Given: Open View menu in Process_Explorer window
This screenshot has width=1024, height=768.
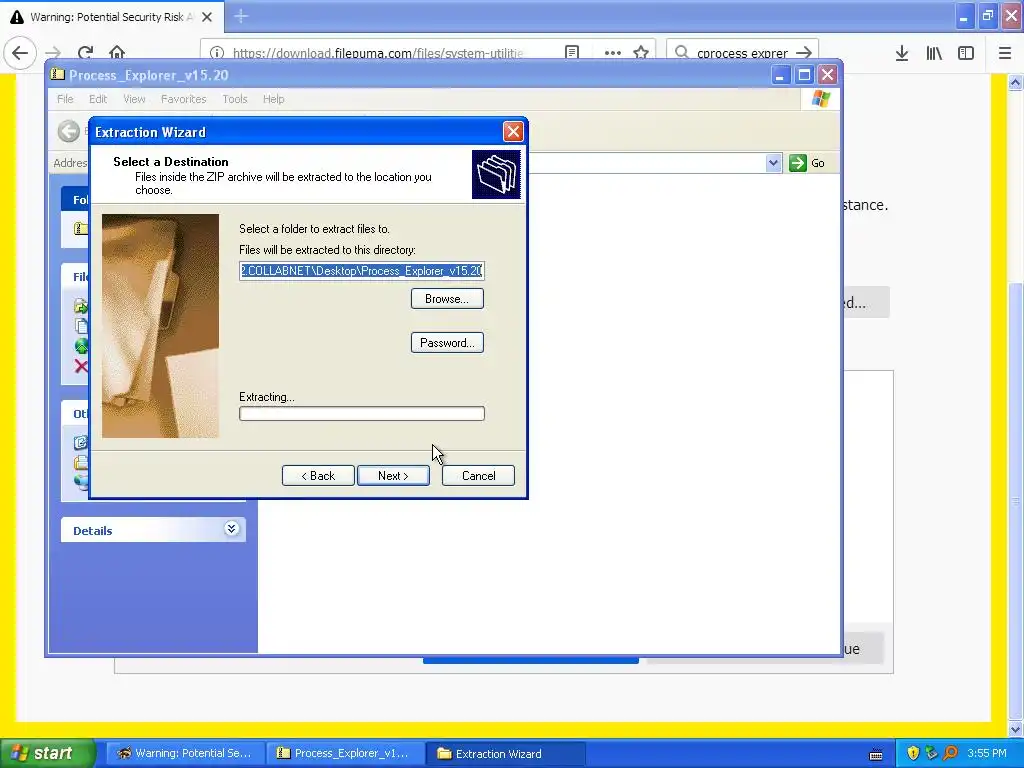Looking at the screenshot, I should [x=134, y=99].
